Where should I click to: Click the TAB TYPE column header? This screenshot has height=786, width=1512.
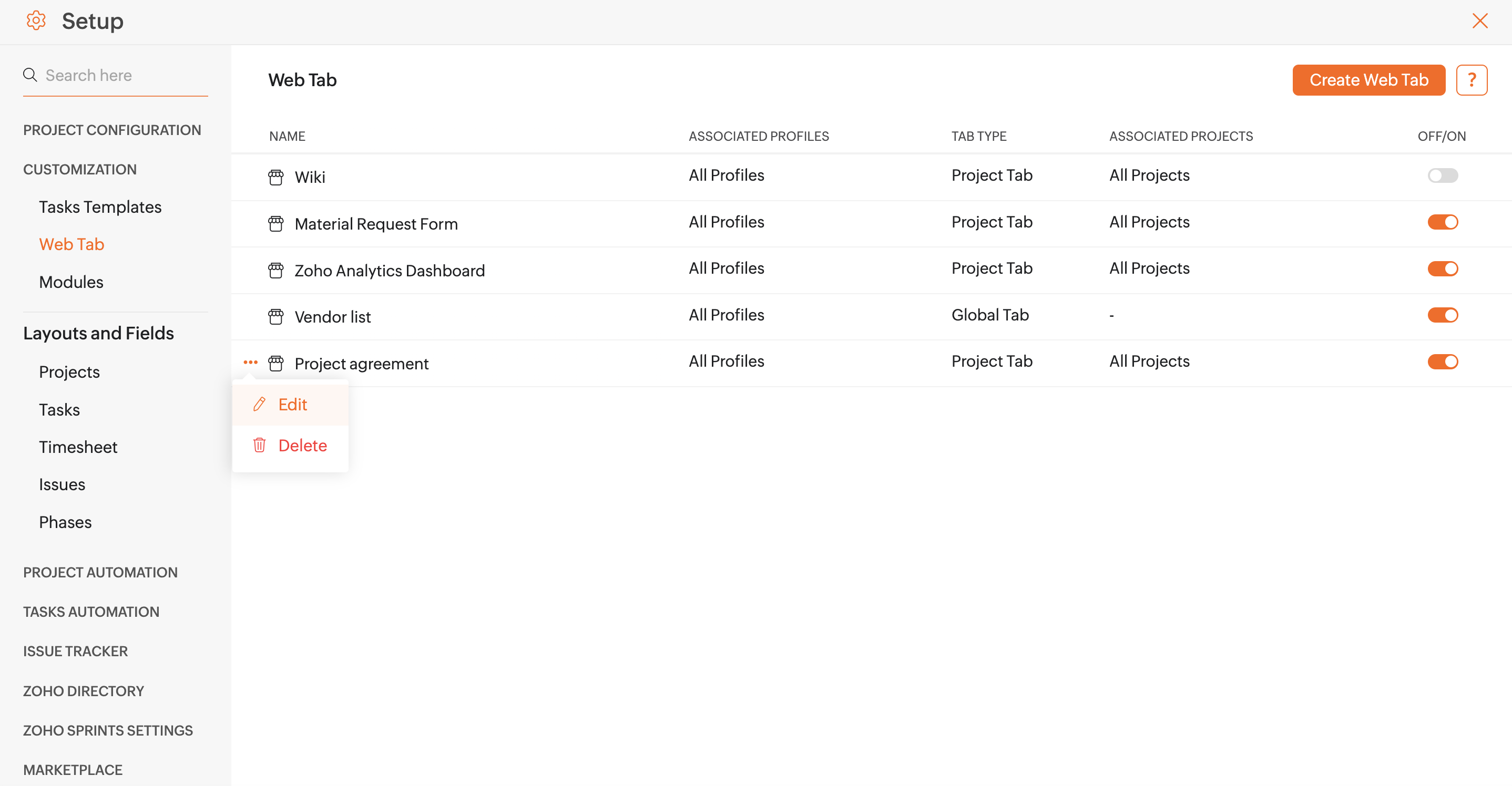[x=979, y=136]
